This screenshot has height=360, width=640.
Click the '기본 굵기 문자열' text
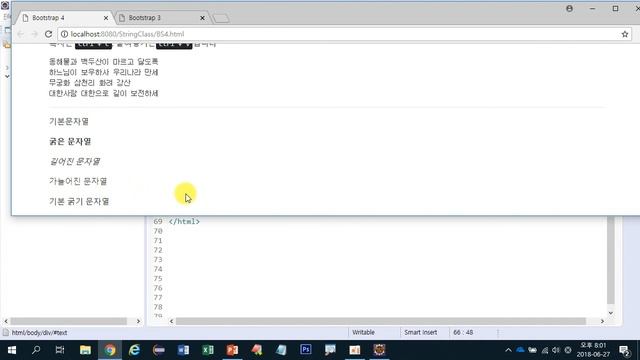tap(79, 201)
